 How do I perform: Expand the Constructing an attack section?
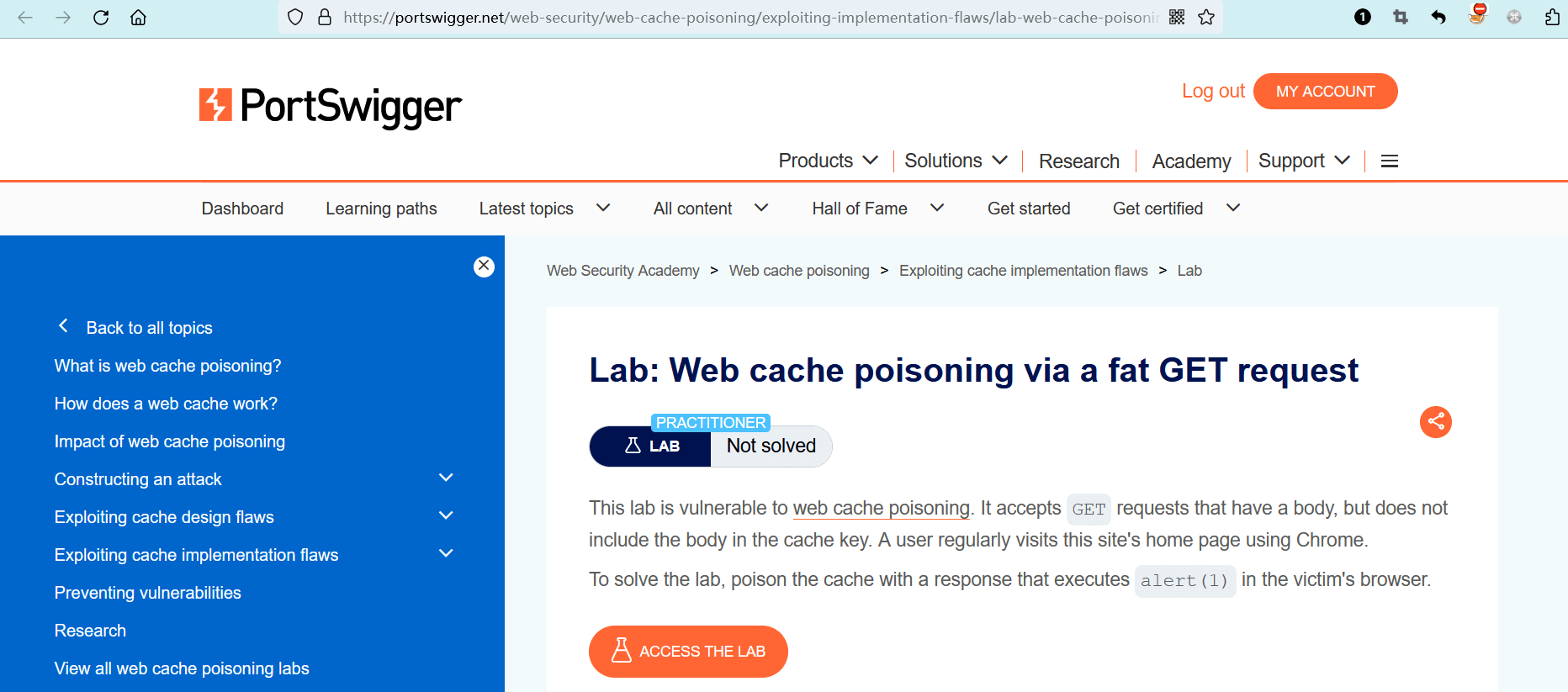[x=446, y=478]
